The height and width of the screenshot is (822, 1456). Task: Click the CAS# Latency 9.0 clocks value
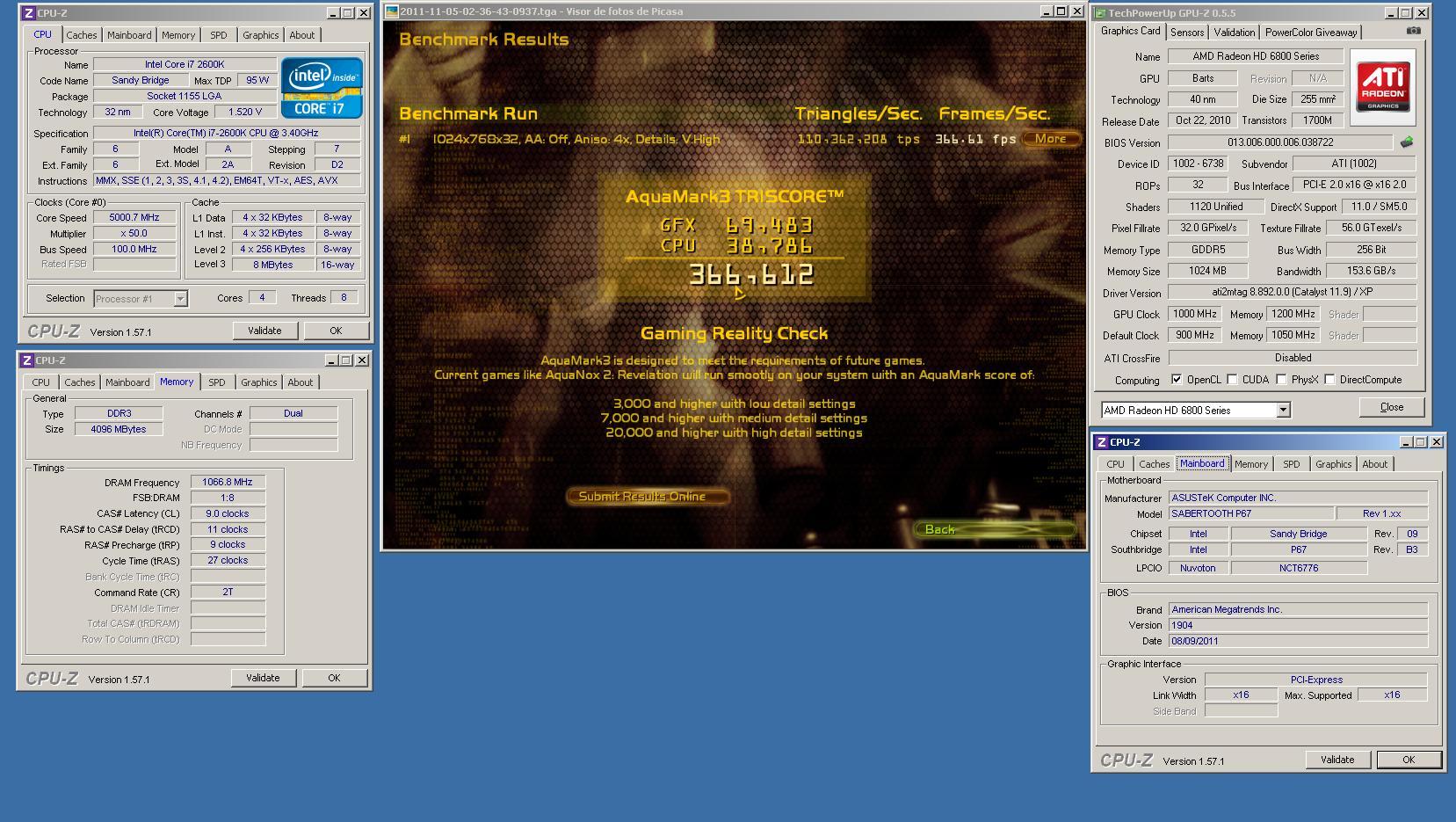(x=228, y=513)
